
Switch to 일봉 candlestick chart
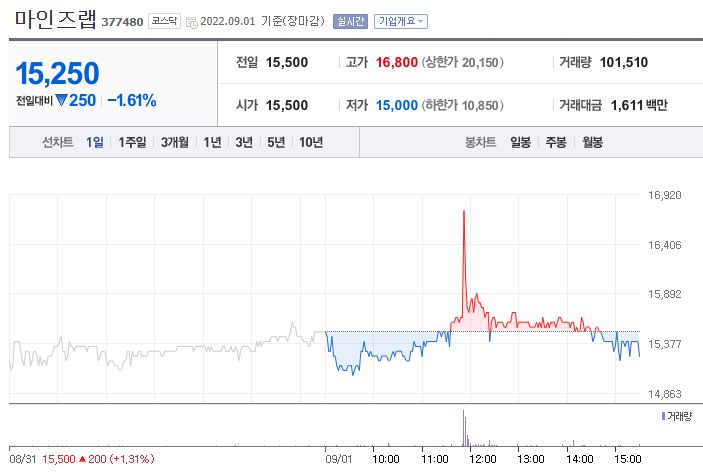tap(521, 143)
